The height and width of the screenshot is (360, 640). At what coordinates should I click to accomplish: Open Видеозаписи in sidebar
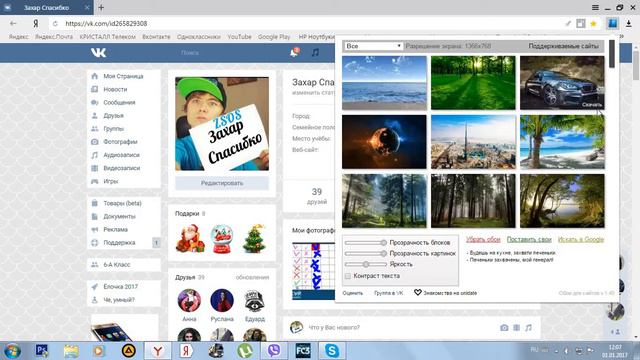pos(123,168)
